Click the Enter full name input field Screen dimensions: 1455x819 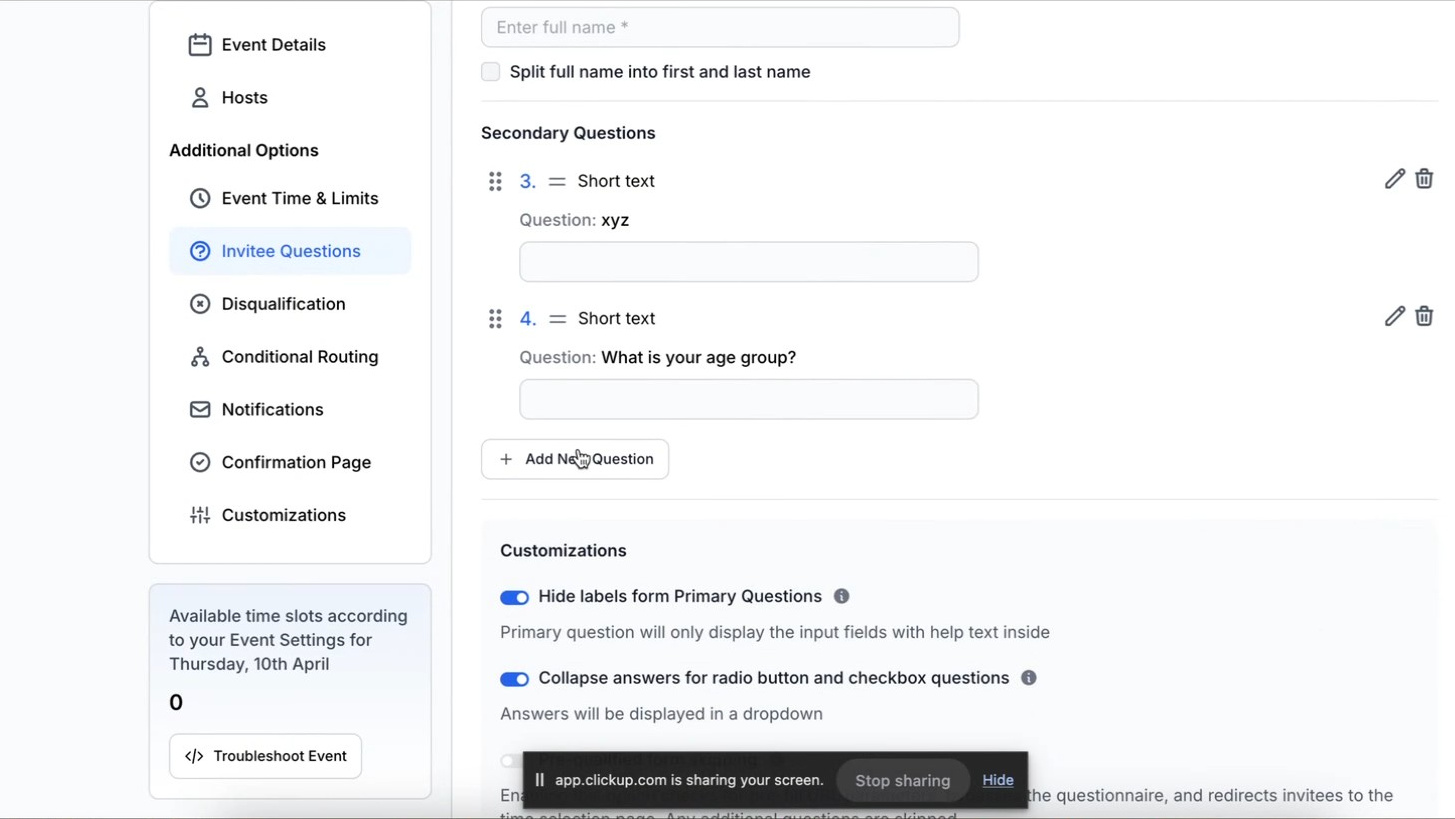(720, 28)
